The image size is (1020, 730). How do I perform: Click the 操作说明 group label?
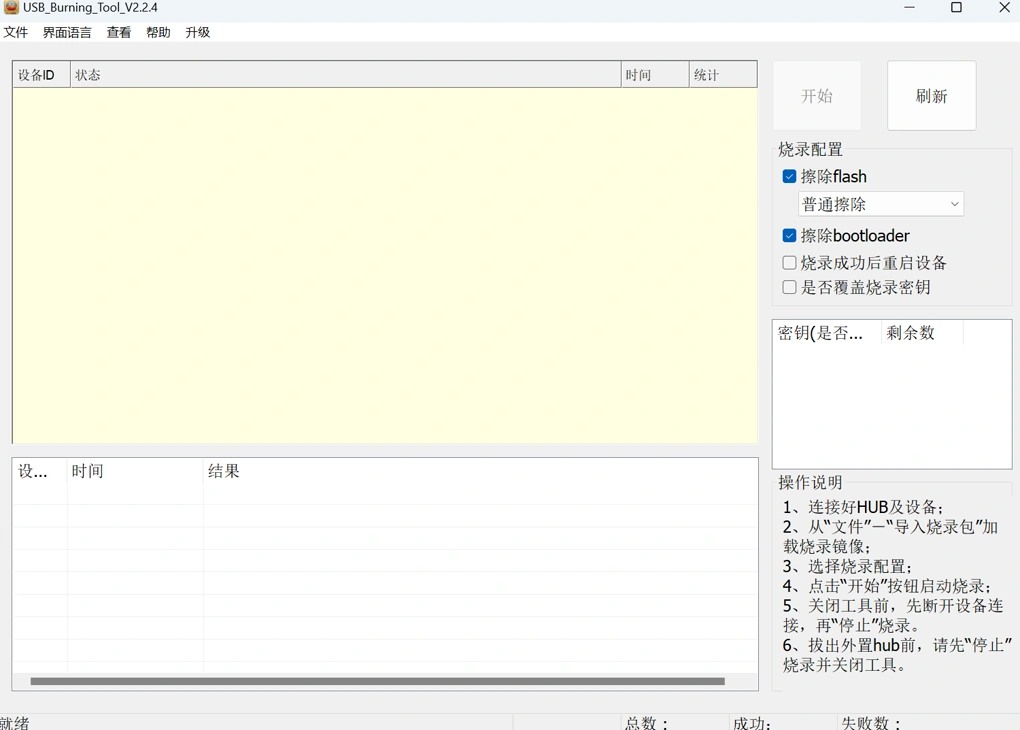(x=810, y=482)
